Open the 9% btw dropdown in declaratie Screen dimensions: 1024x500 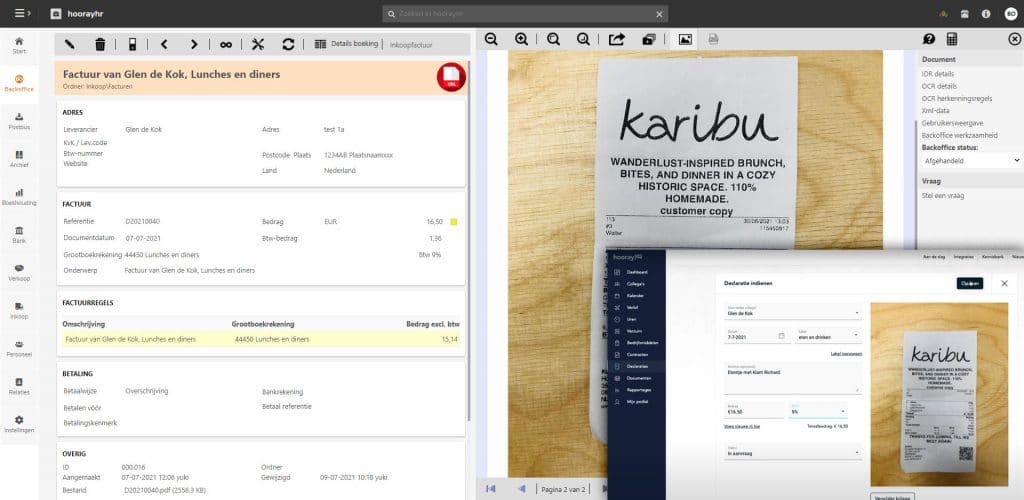click(817, 411)
